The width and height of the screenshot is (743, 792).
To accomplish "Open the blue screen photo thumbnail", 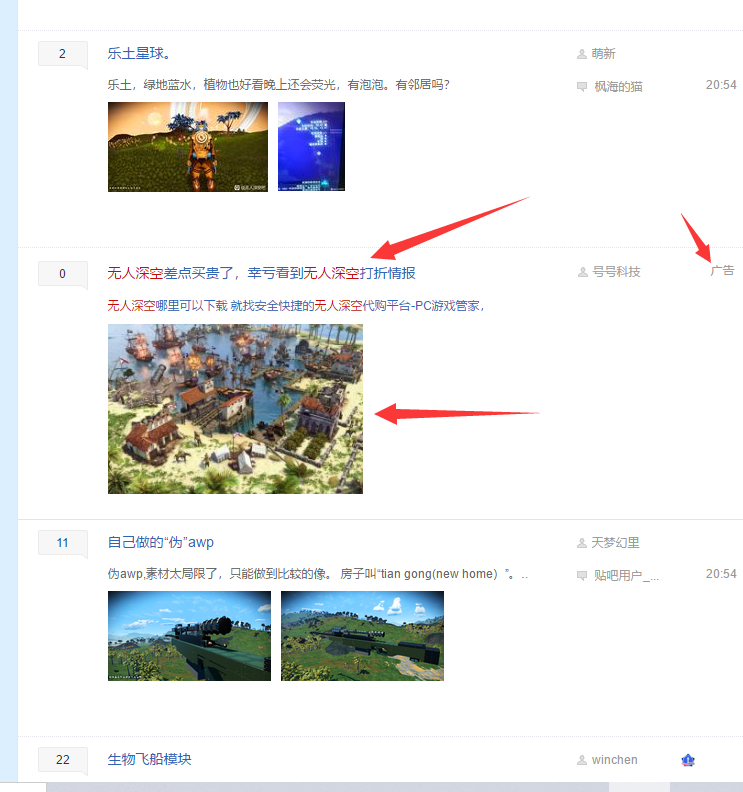I will tap(311, 146).
